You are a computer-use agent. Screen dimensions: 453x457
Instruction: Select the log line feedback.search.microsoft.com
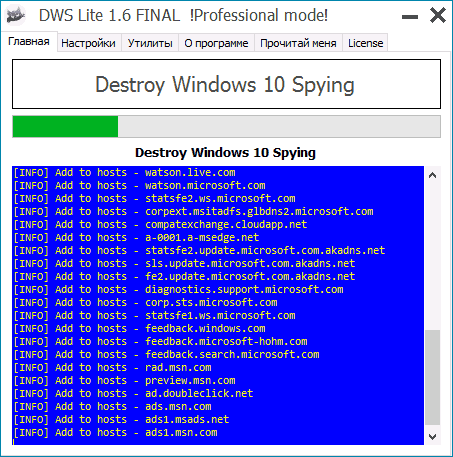(166, 355)
